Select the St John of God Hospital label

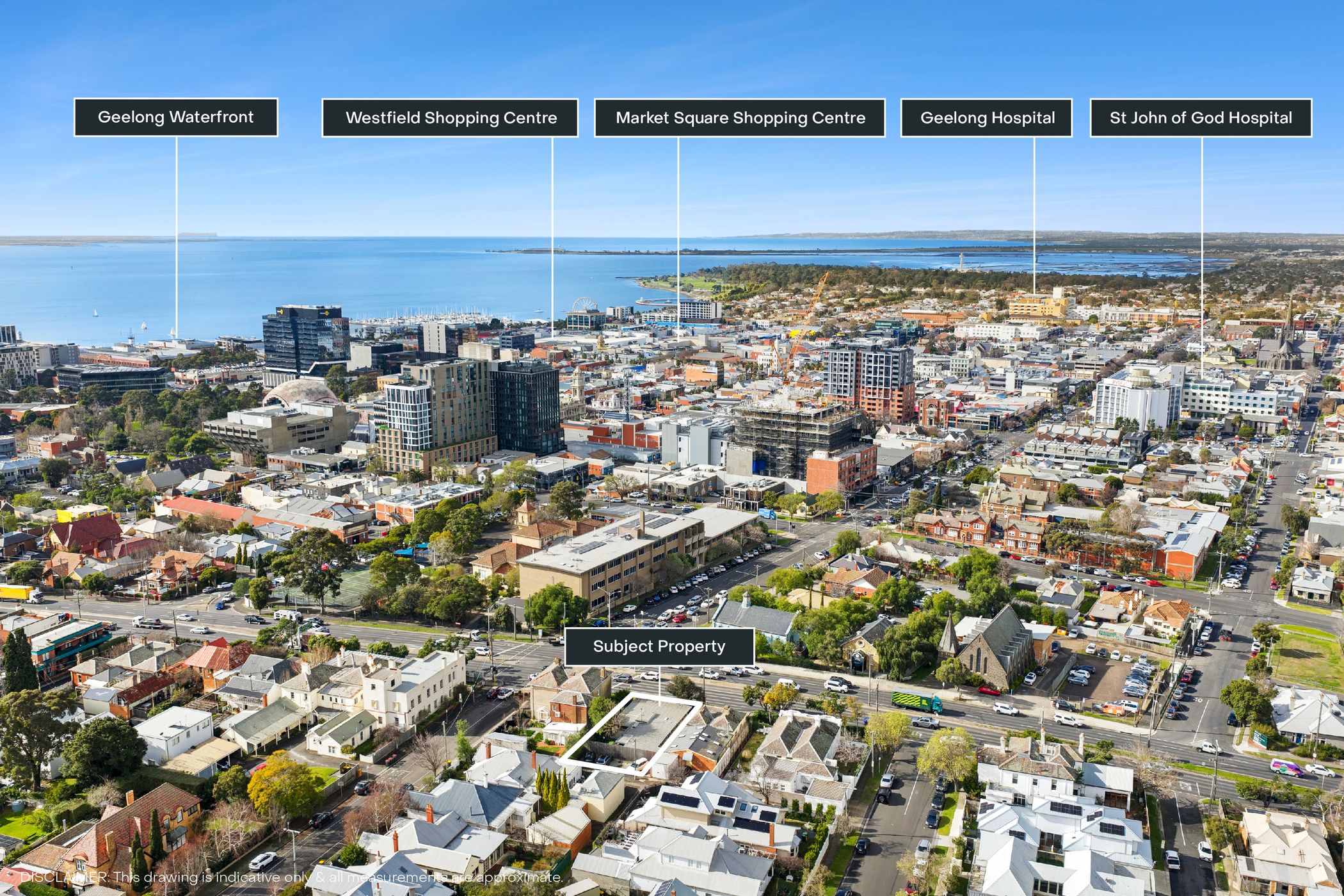(x=1201, y=118)
